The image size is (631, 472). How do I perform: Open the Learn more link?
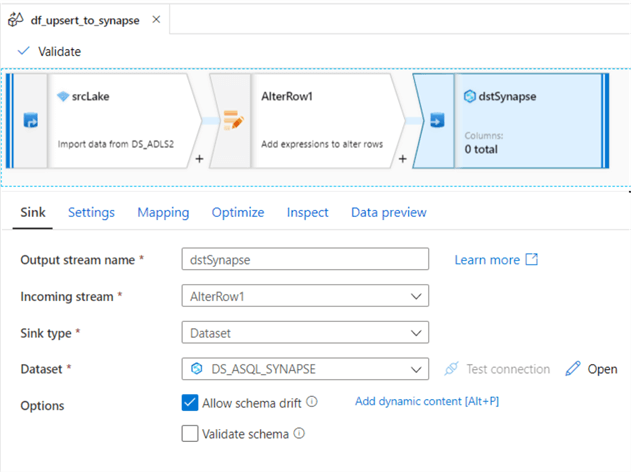tap(487, 260)
